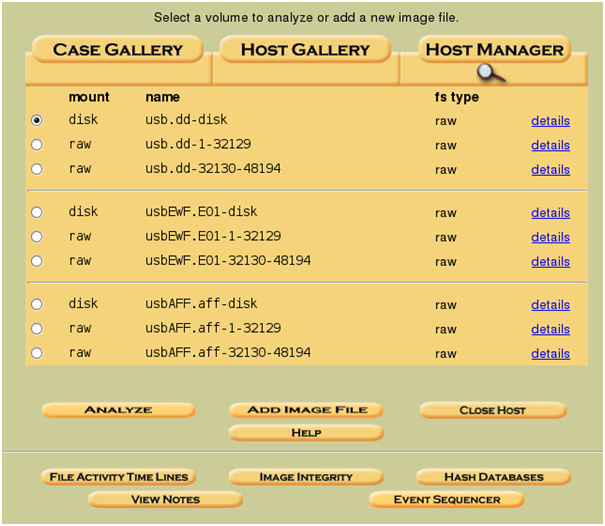Click the magnifying glass icon under Host Manager
Viewport: 605px width, 526px height.
pos(490,73)
